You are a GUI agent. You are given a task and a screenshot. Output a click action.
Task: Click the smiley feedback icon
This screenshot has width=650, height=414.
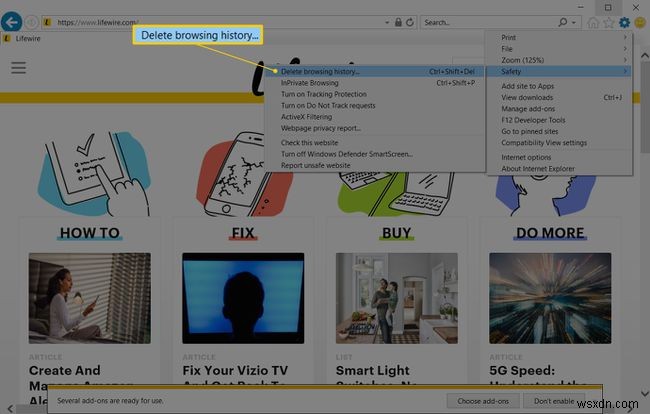pos(640,22)
